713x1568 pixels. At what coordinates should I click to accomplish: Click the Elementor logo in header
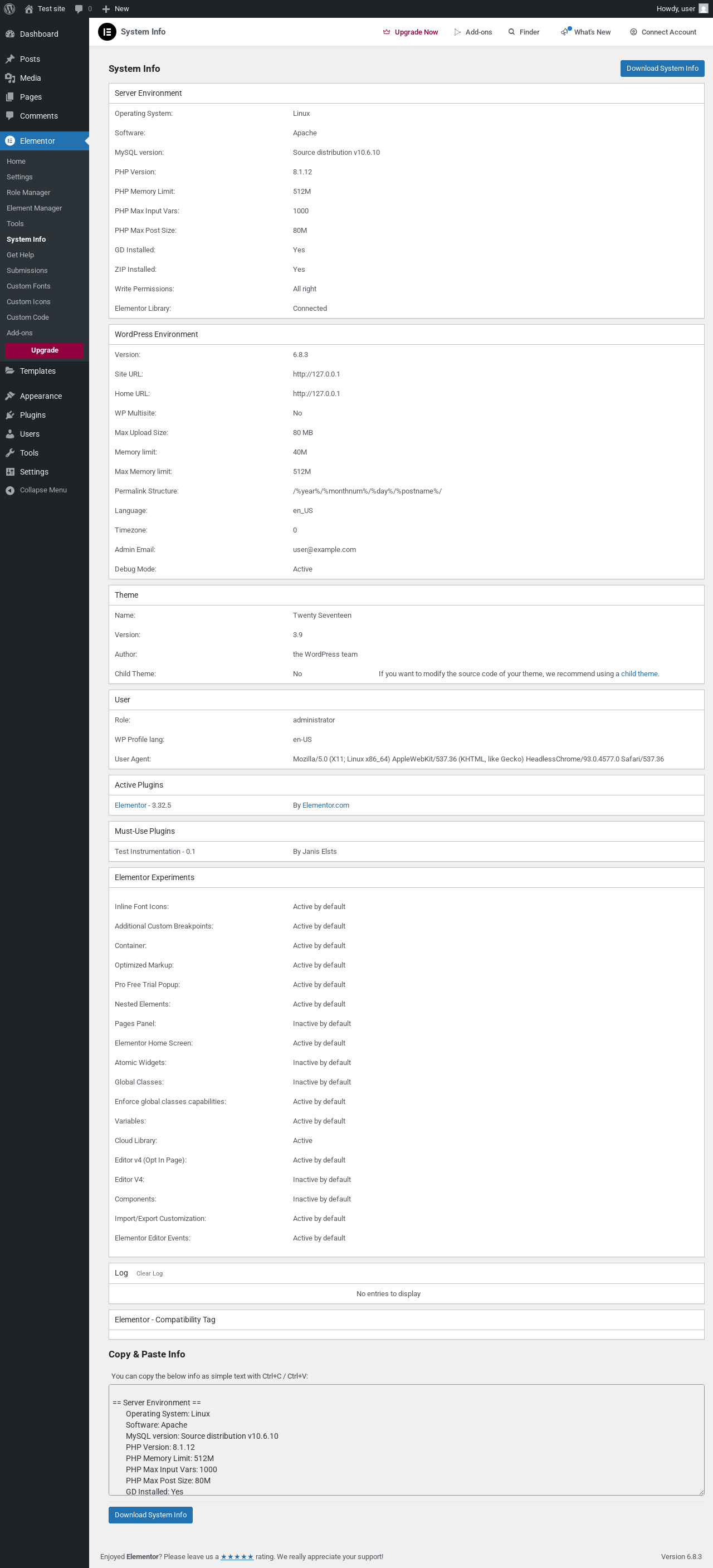(107, 32)
